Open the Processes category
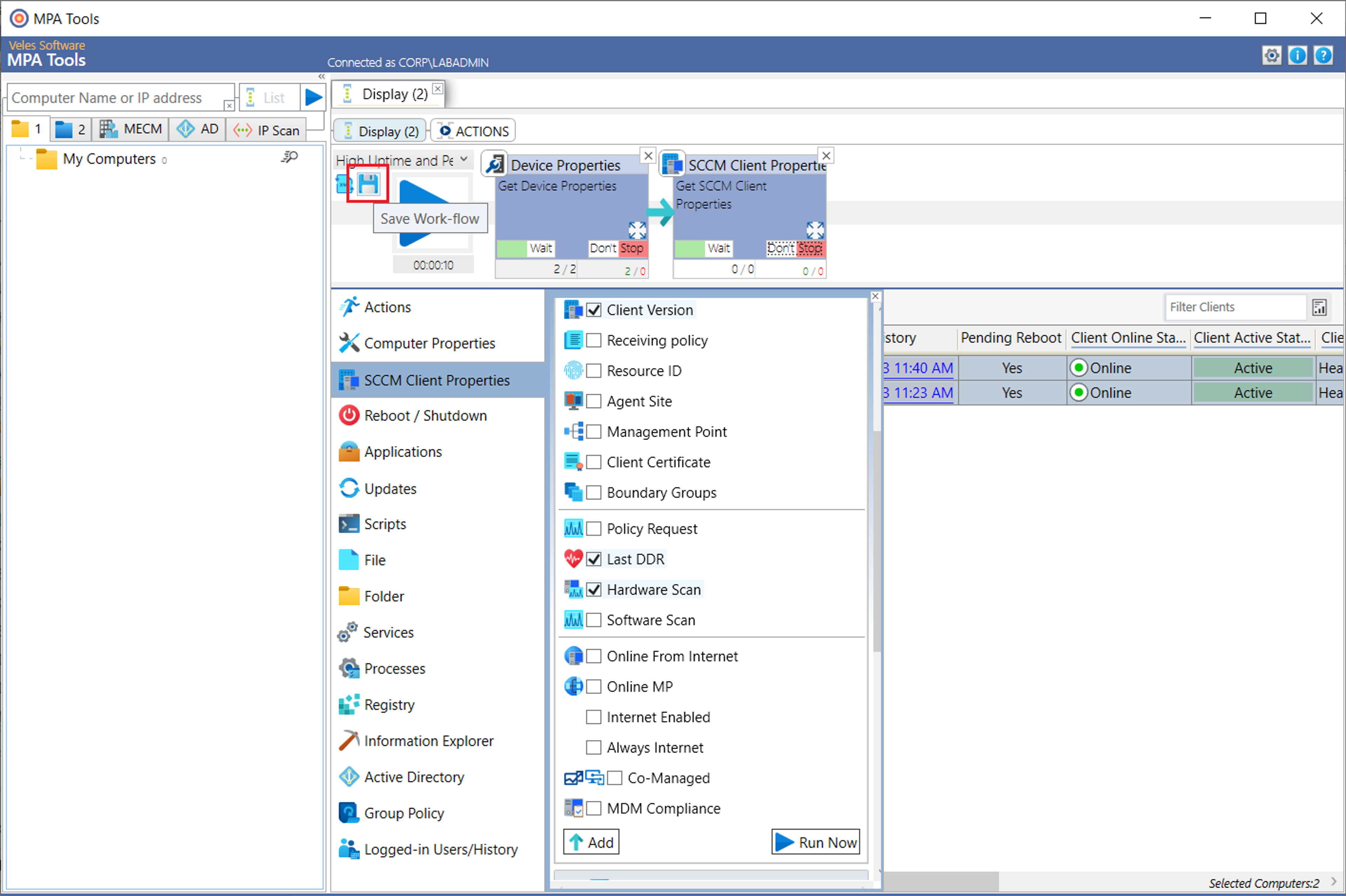The image size is (1346, 896). [437, 668]
